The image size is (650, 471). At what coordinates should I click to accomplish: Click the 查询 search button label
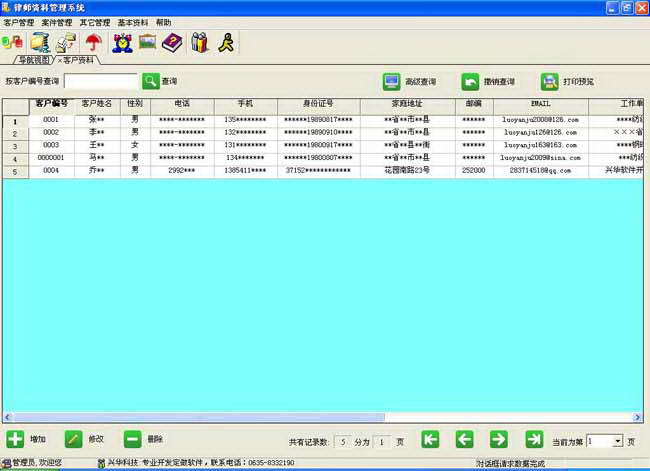169,81
